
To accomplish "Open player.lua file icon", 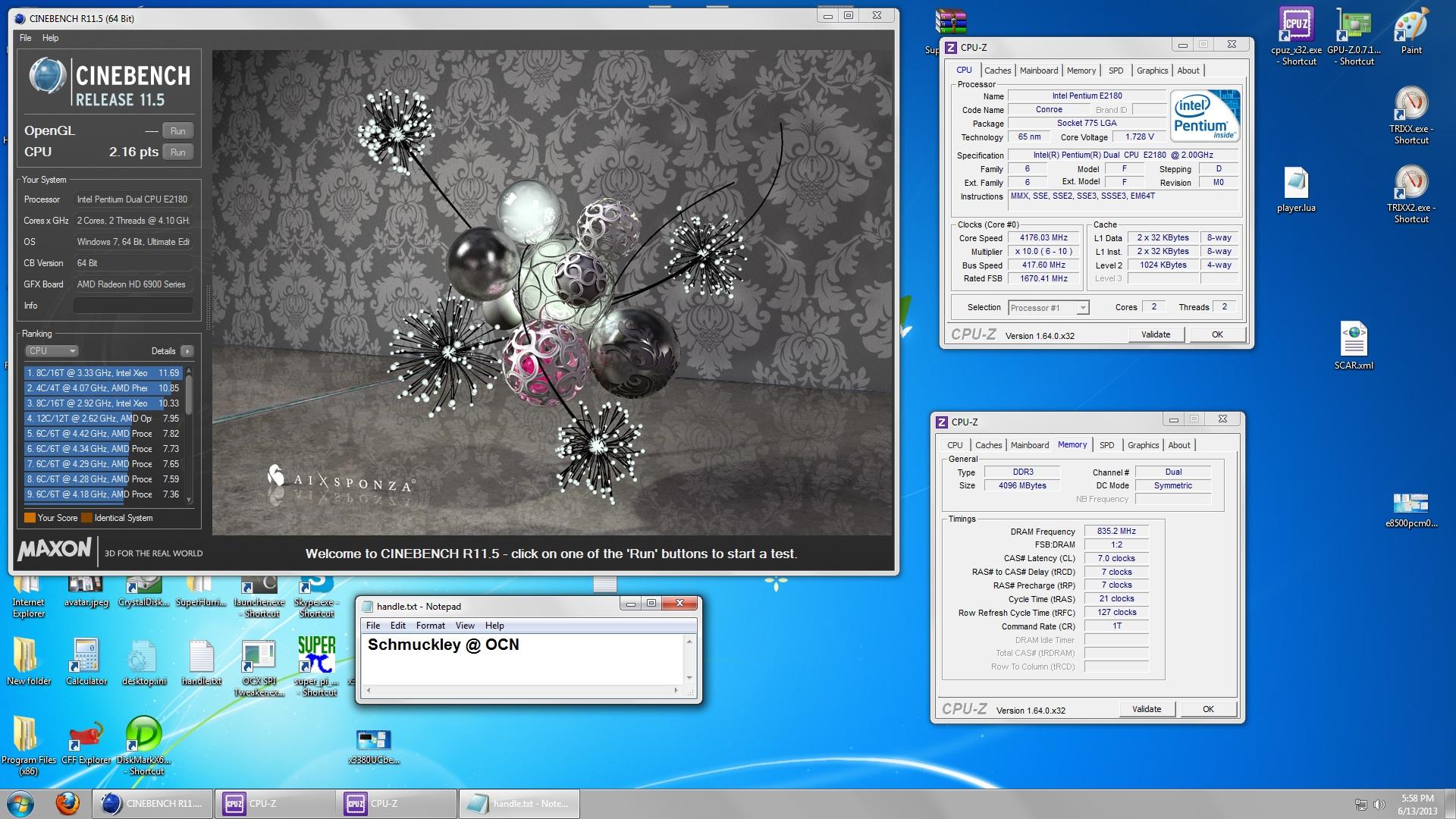I will point(1296,190).
